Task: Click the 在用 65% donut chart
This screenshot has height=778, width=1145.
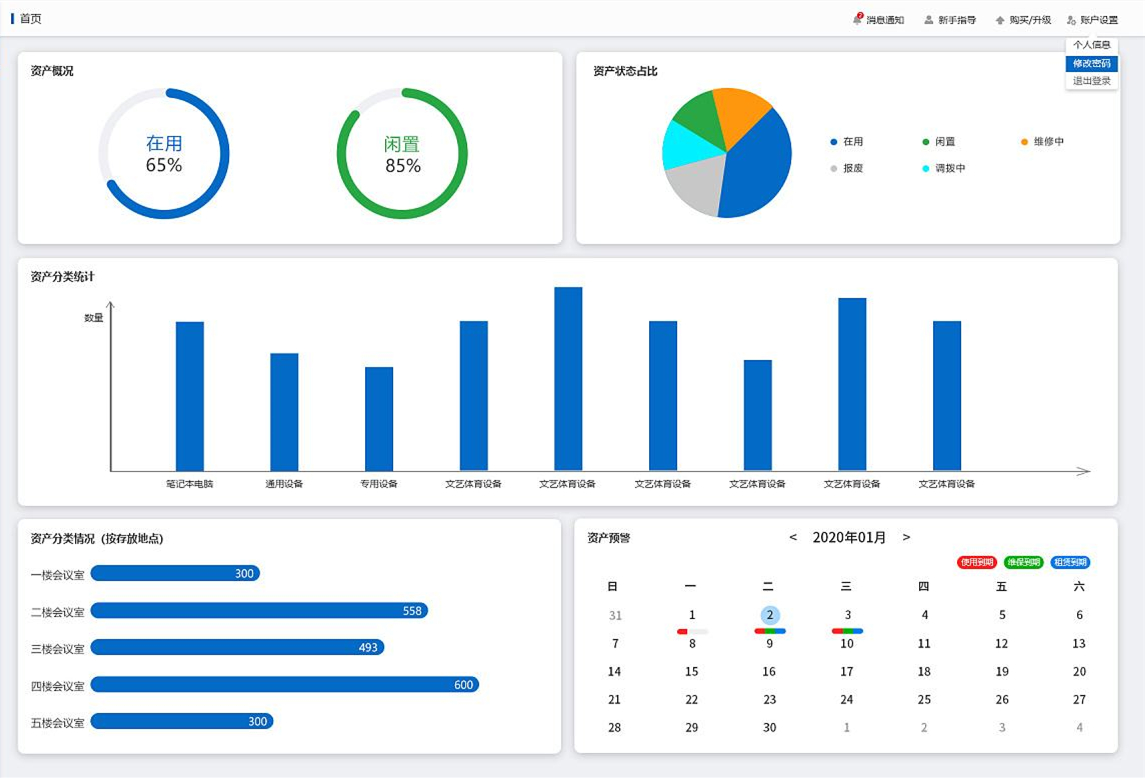Action: [x=164, y=153]
